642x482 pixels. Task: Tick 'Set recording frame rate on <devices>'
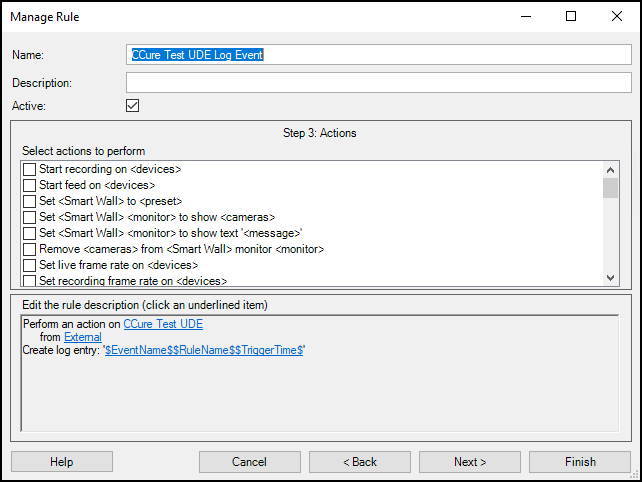coord(29,280)
